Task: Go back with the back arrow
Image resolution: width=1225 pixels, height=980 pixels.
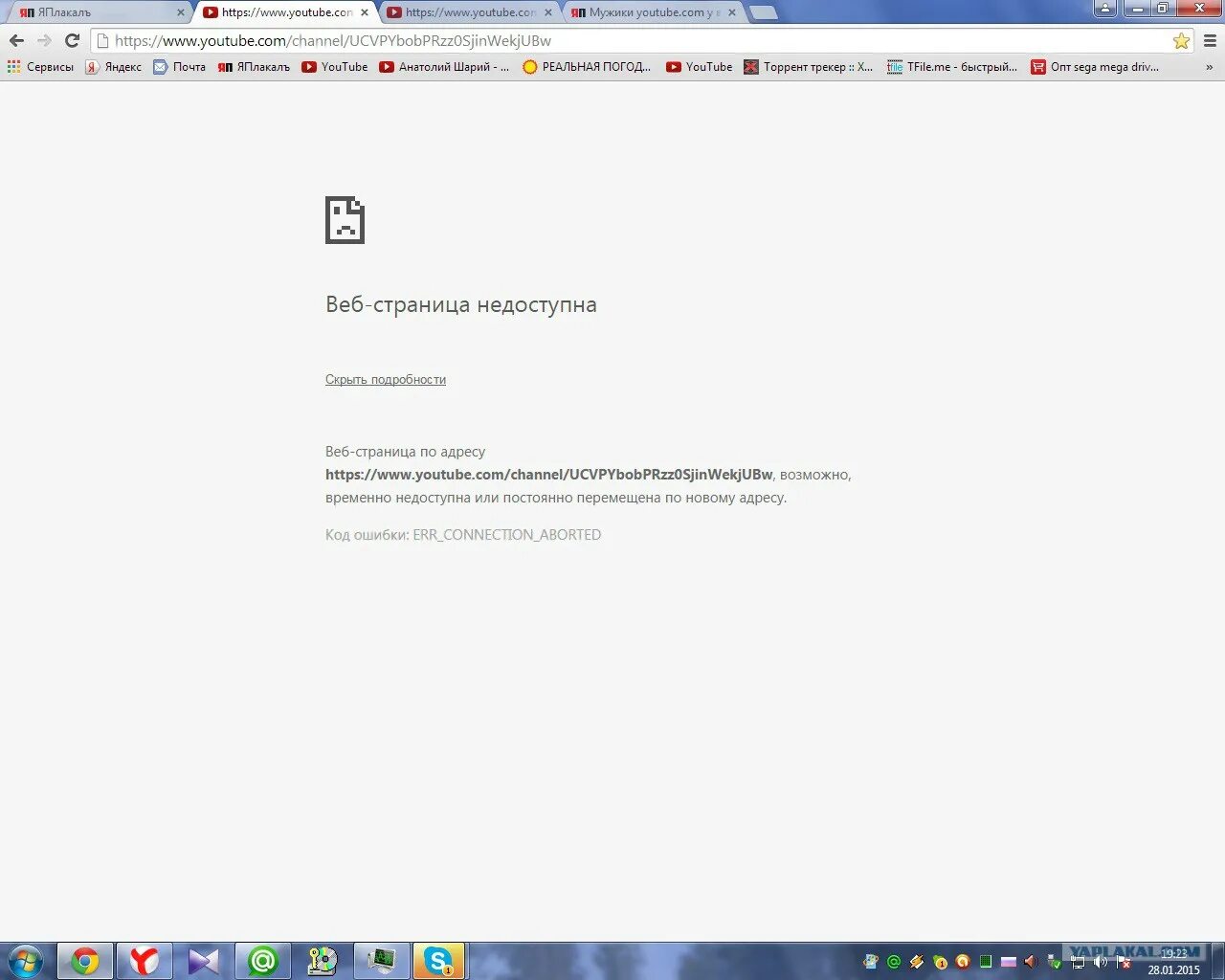Action: pos(16,40)
